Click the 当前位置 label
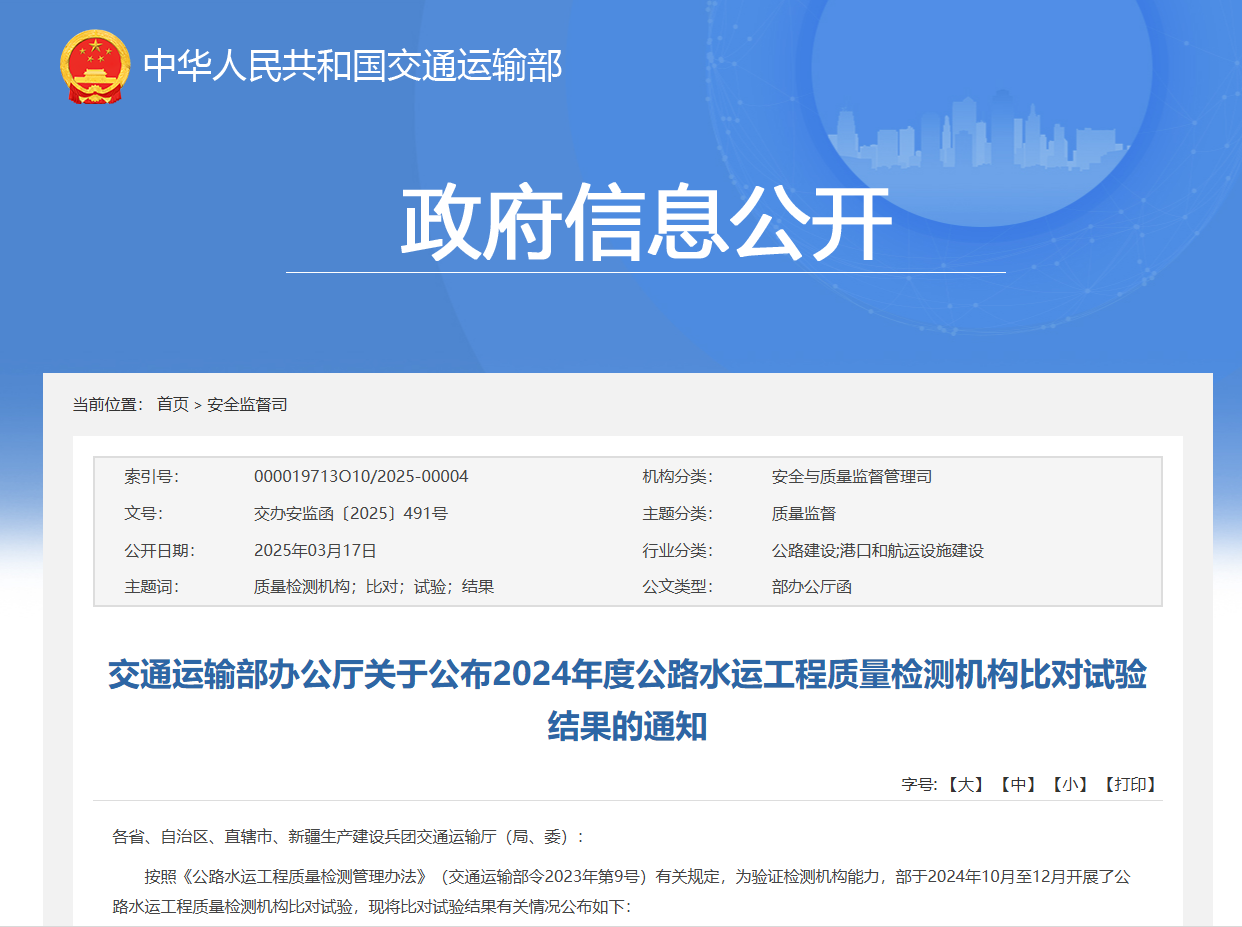 (108, 404)
